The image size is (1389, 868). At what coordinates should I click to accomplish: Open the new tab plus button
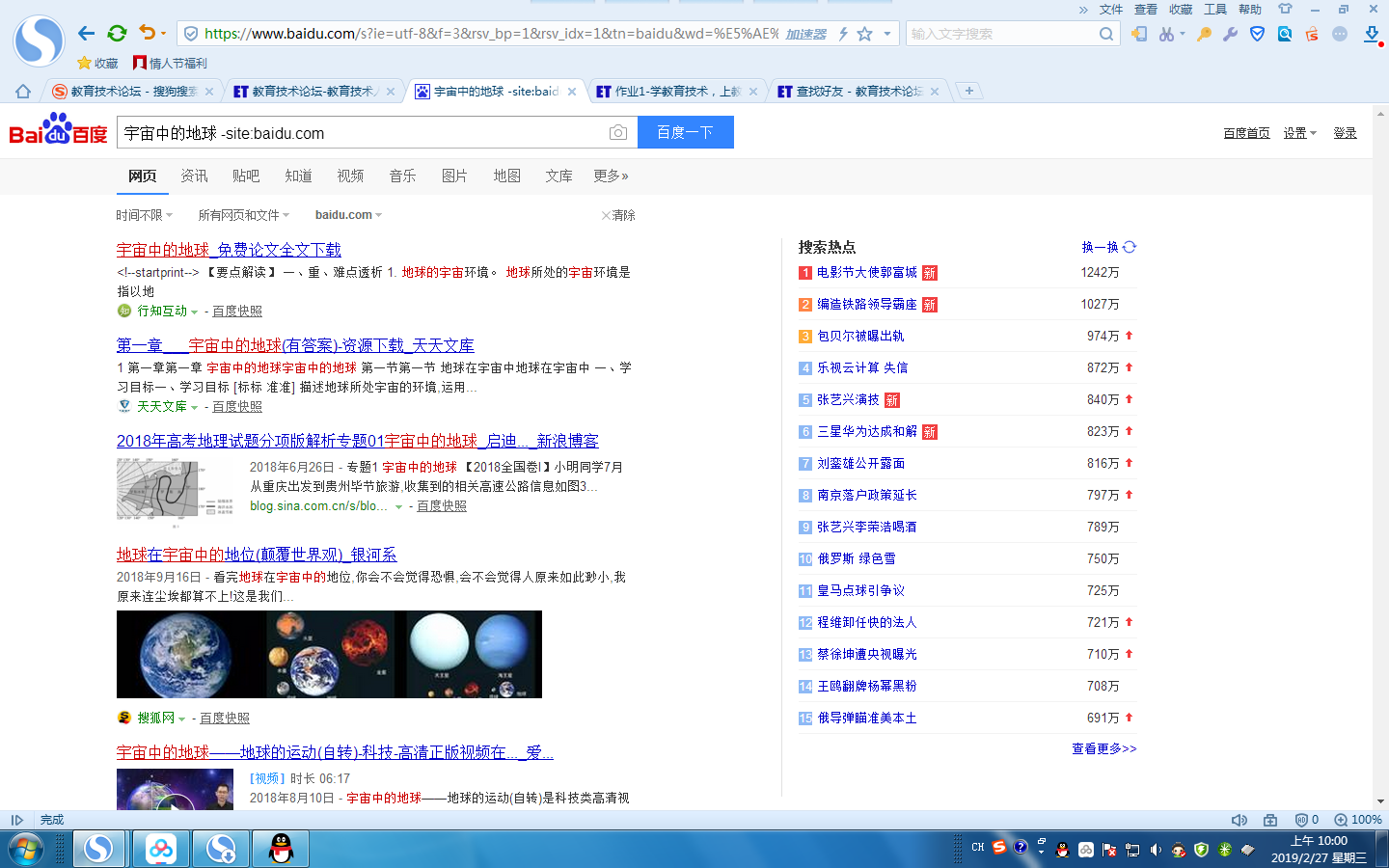click(x=969, y=91)
